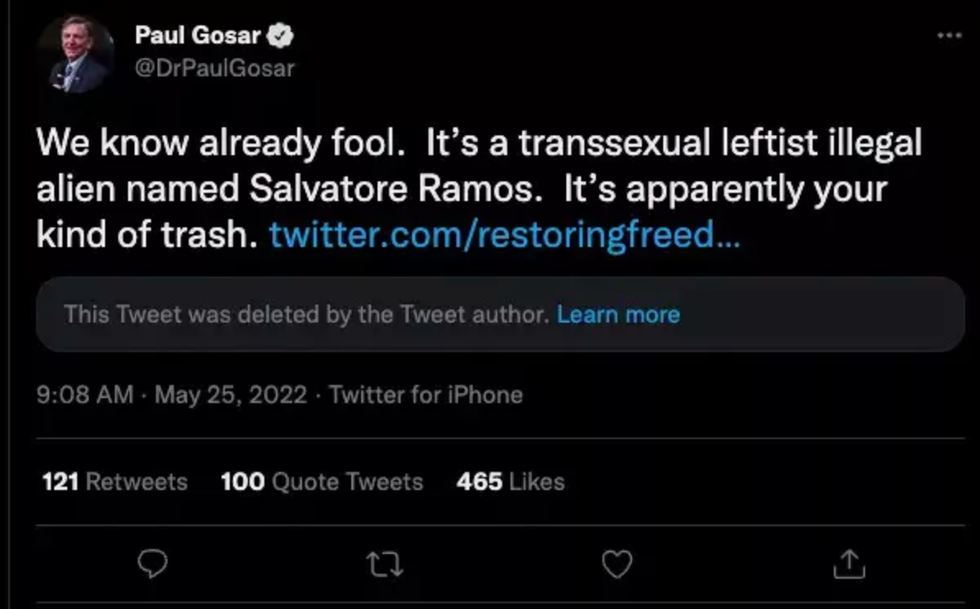980x609 pixels.
Task: Open the three-dot more options menu
Action: click(948, 37)
